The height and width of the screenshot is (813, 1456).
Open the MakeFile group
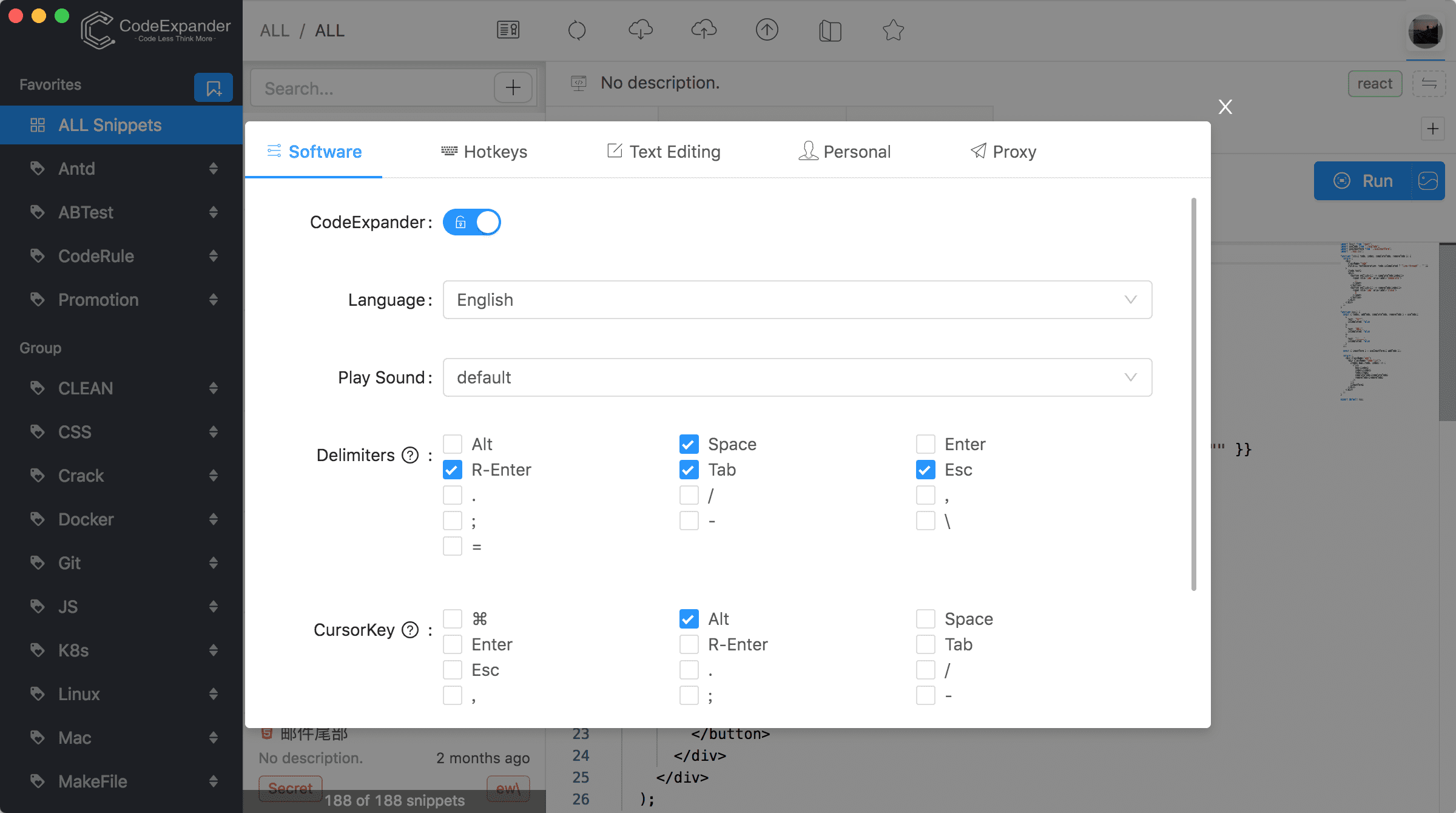click(121, 781)
